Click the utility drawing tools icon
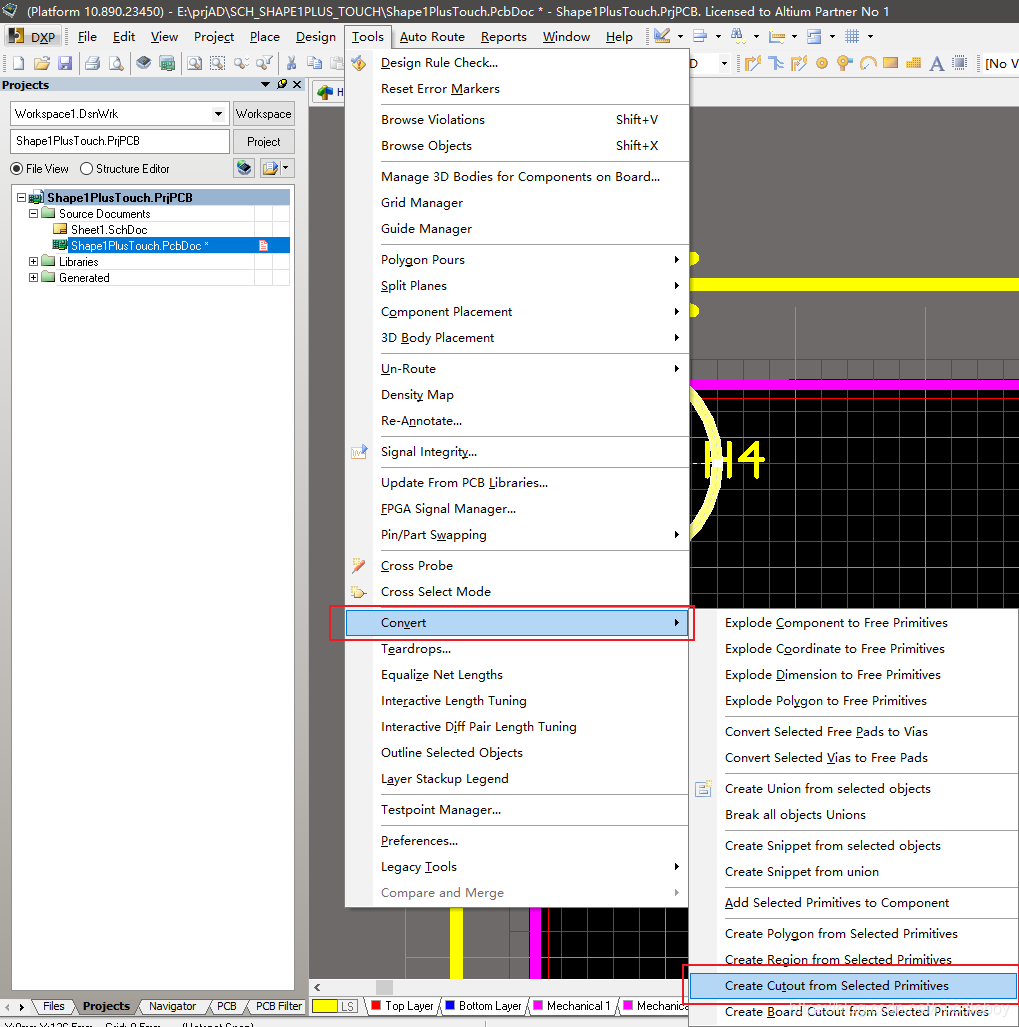 coord(662,36)
